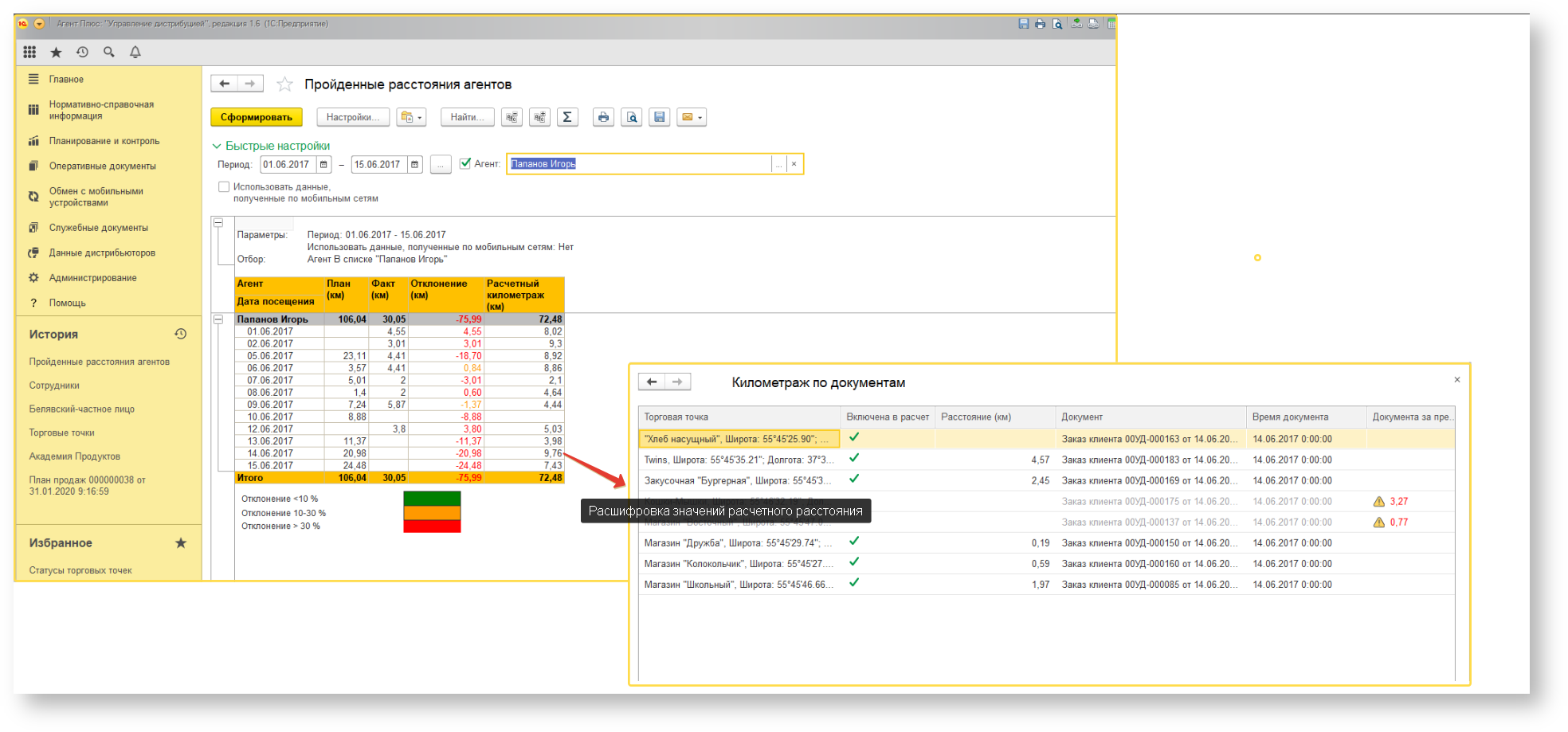Toggle included checkmark for Магазин 'Дружба' row
This screenshot has height=732, width=1568.
854,541
